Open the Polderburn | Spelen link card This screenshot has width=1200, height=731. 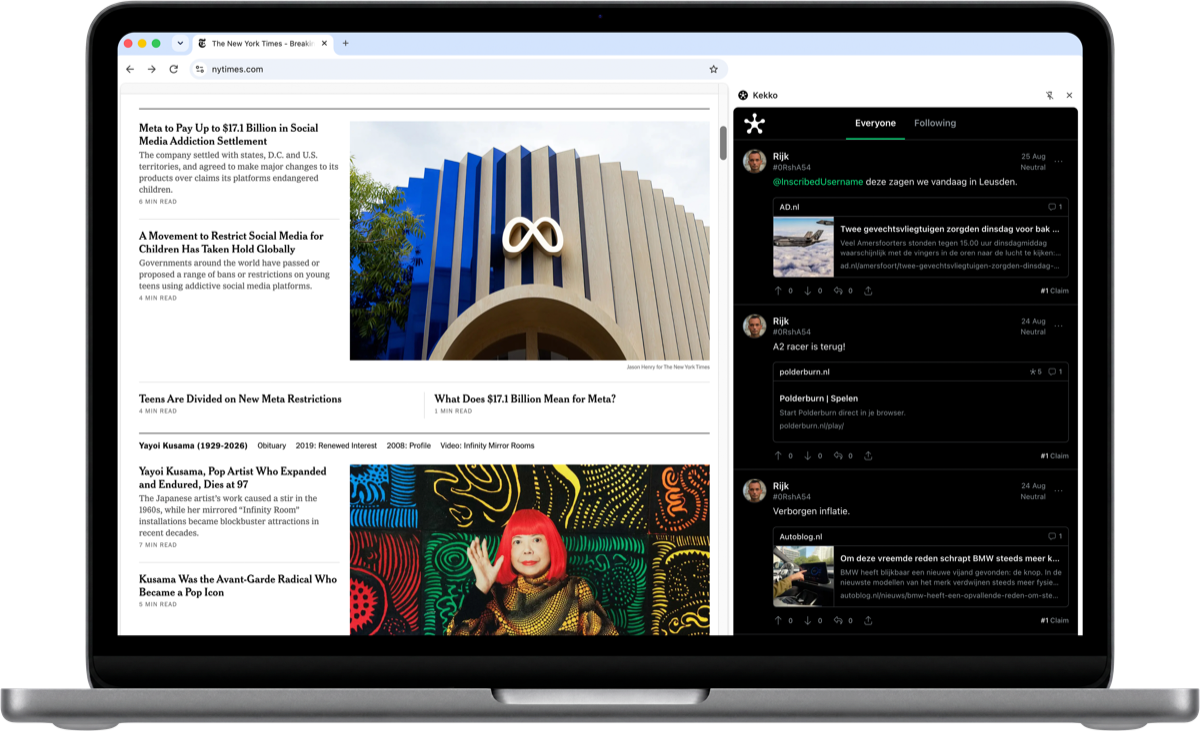(920, 402)
